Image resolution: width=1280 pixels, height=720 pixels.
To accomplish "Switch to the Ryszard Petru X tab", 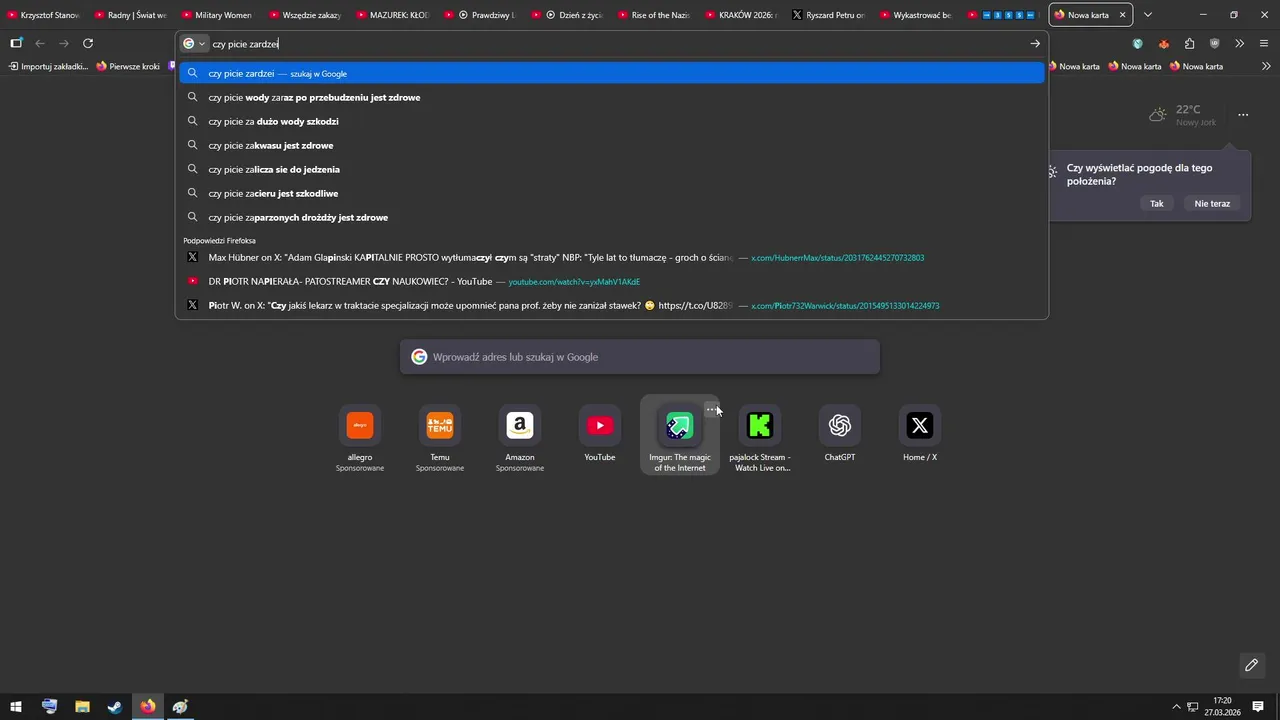I will coord(828,15).
